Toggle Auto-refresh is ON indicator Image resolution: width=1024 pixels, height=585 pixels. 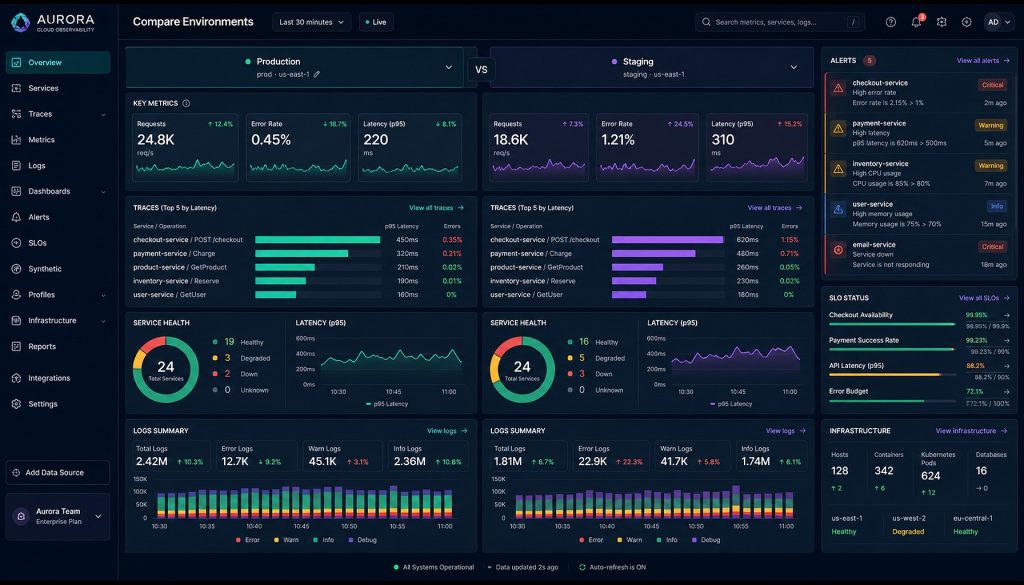pyautogui.click(x=613, y=567)
